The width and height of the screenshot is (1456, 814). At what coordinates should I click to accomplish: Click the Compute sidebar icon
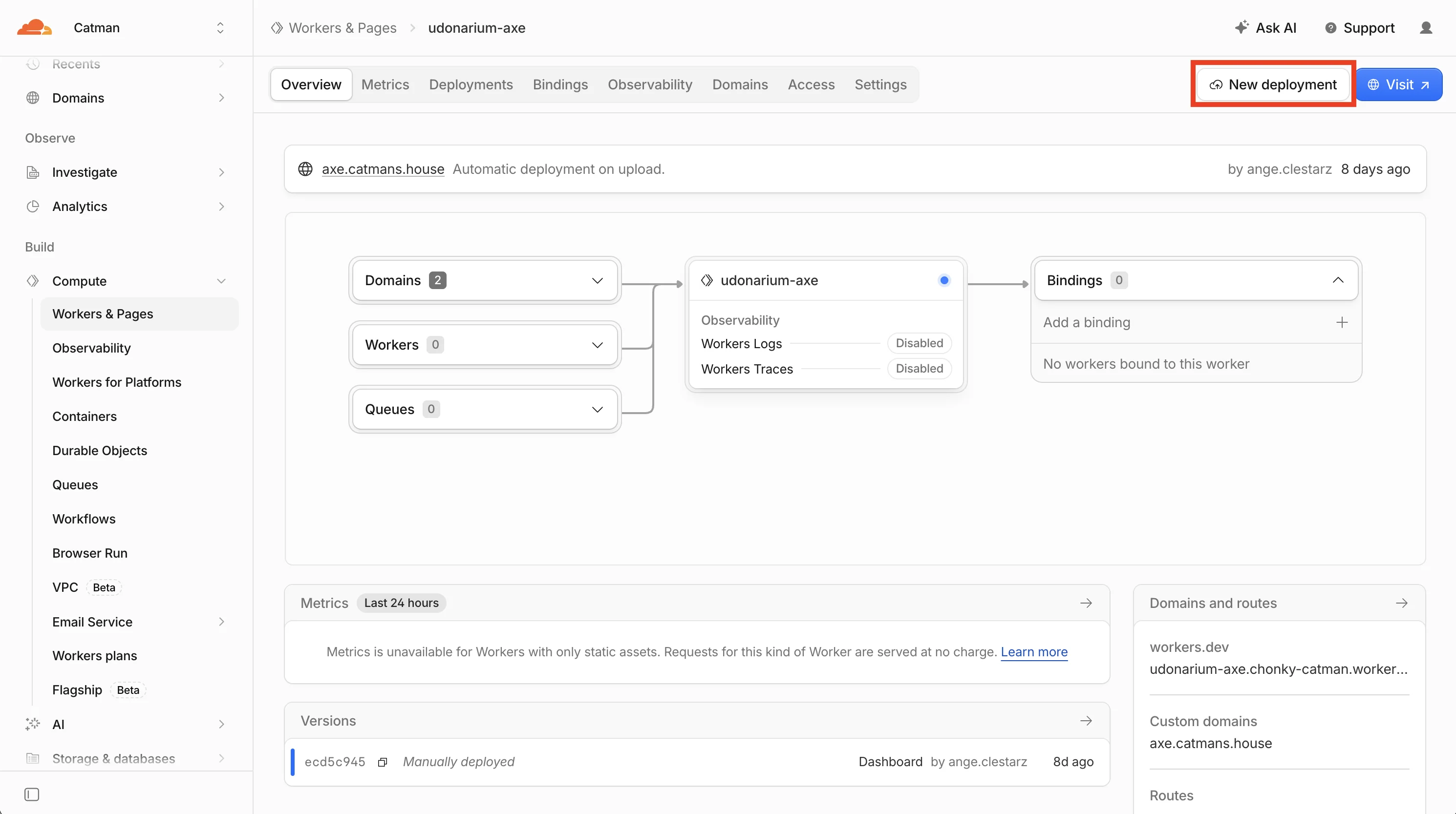[x=33, y=281]
